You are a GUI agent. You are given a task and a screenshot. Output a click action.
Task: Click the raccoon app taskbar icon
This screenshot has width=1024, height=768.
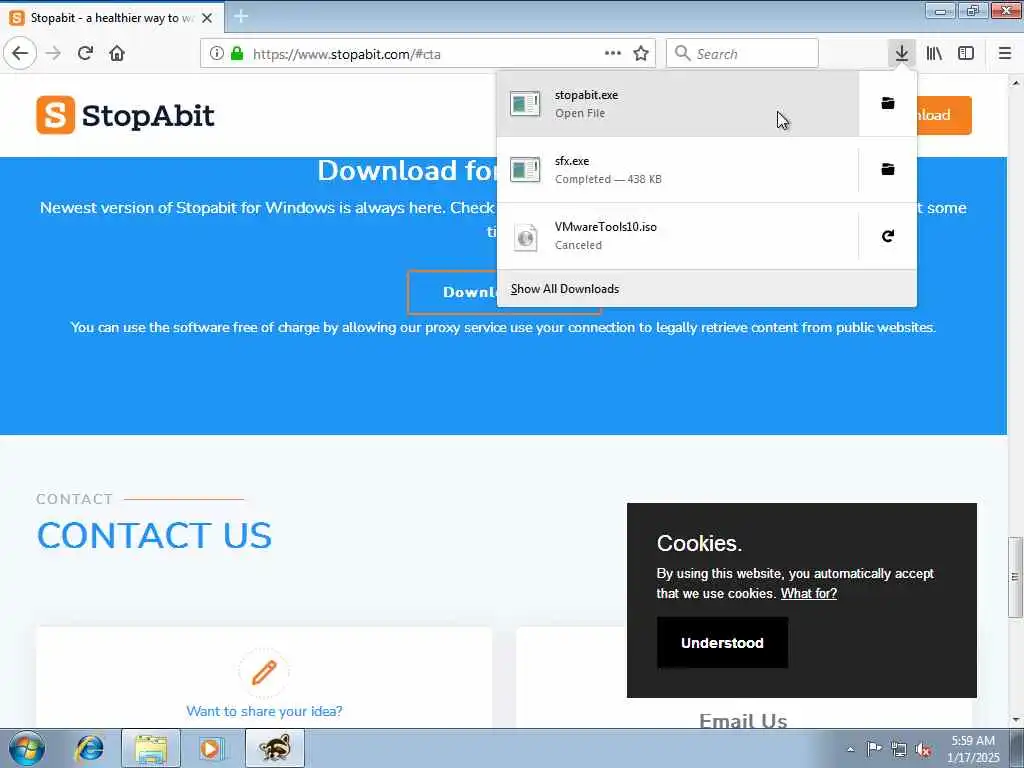click(275, 748)
